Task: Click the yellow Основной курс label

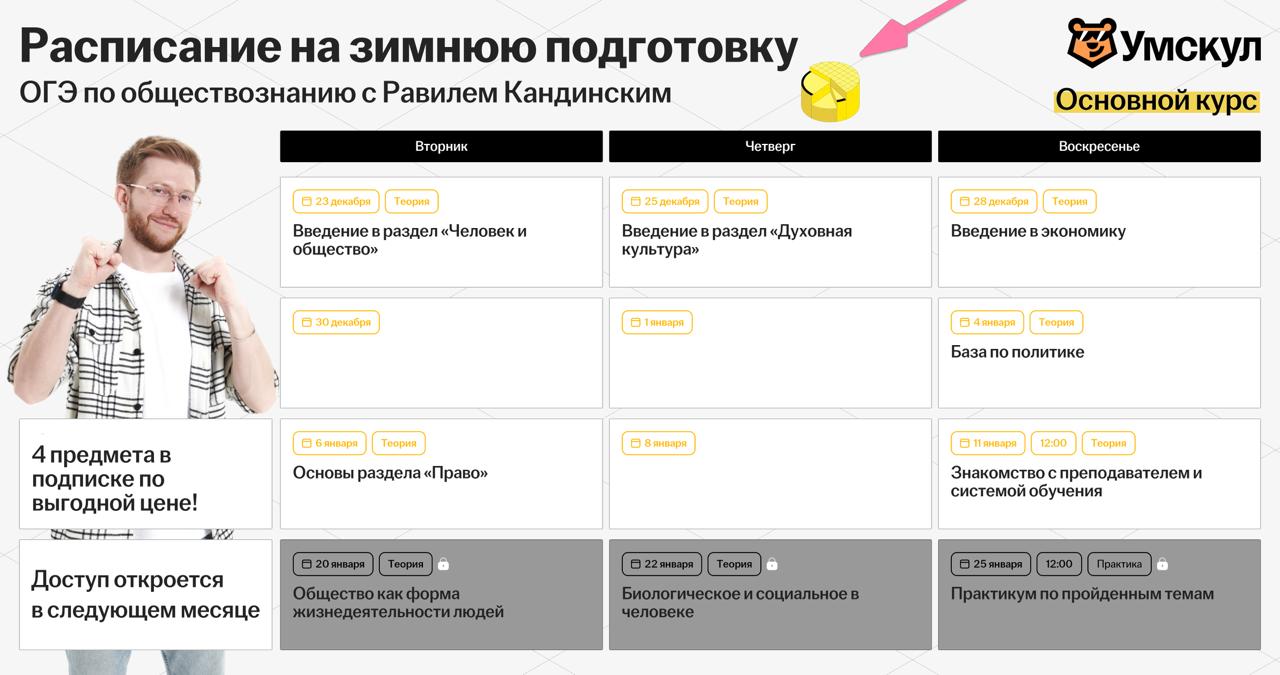Action: [x=1156, y=101]
